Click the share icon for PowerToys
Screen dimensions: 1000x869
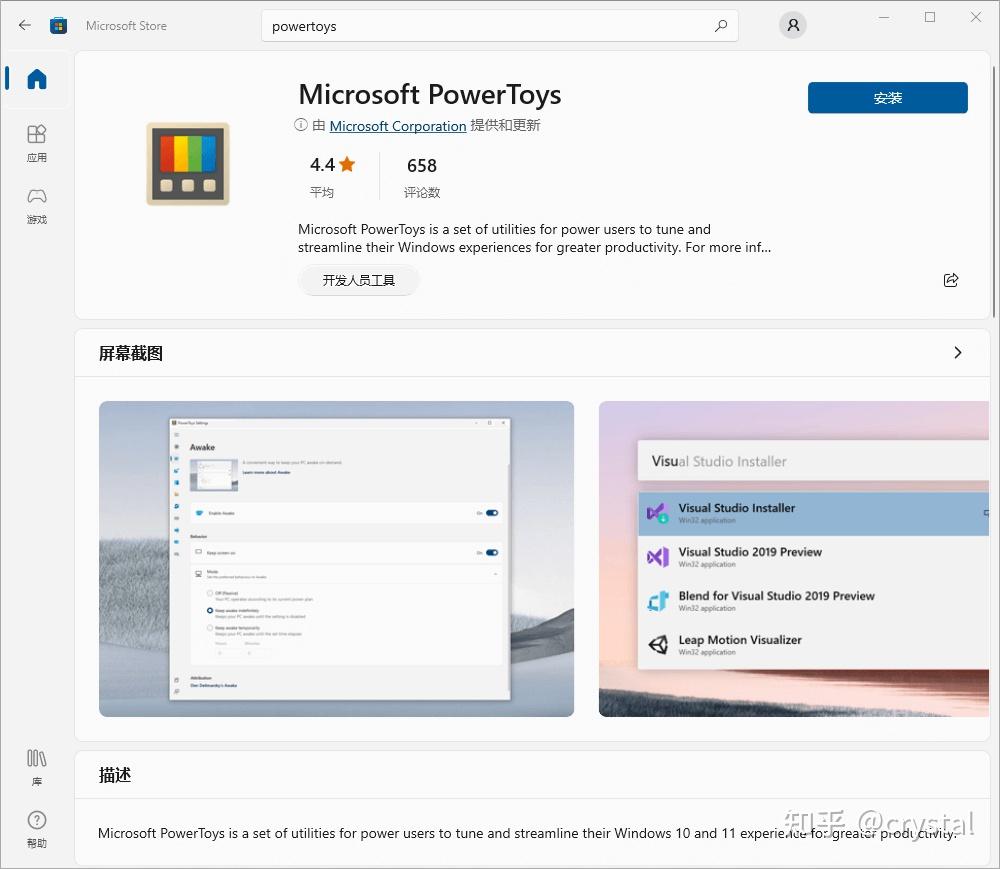click(x=951, y=280)
